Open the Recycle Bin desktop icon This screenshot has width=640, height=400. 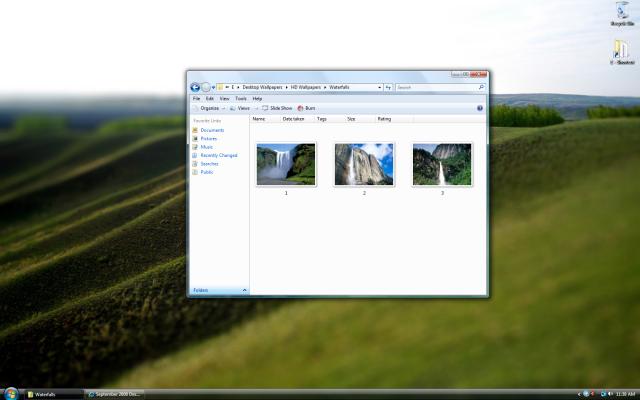click(x=622, y=14)
